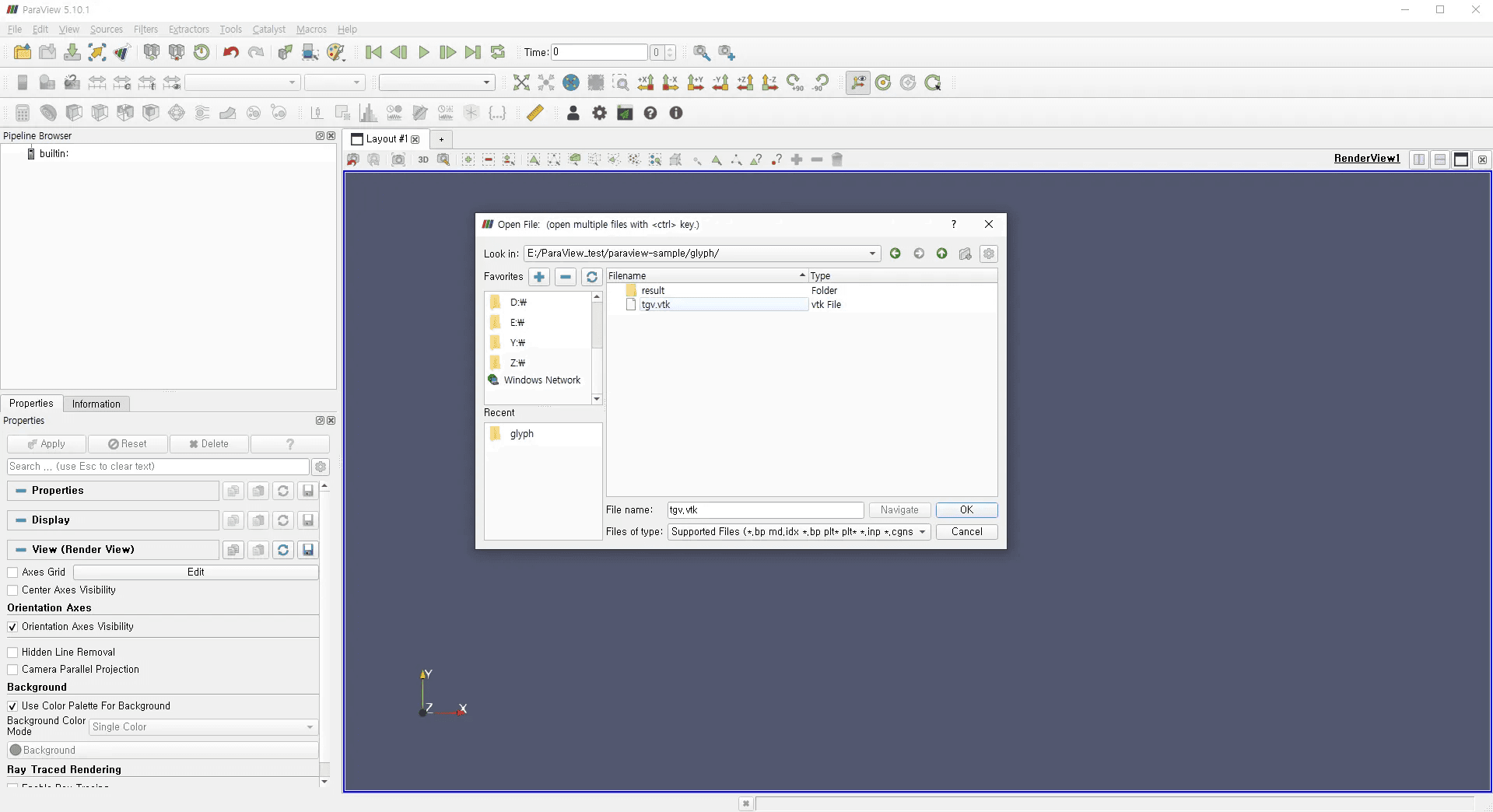1493x812 pixels.
Task: Add current folder to Favorites
Action: click(539, 277)
